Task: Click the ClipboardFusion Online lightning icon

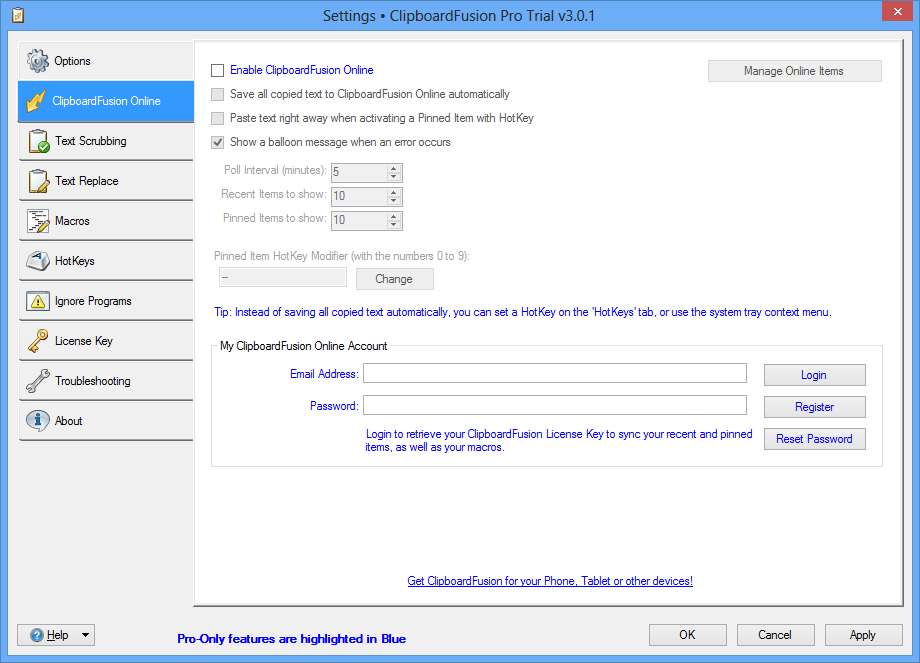Action: (36, 101)
